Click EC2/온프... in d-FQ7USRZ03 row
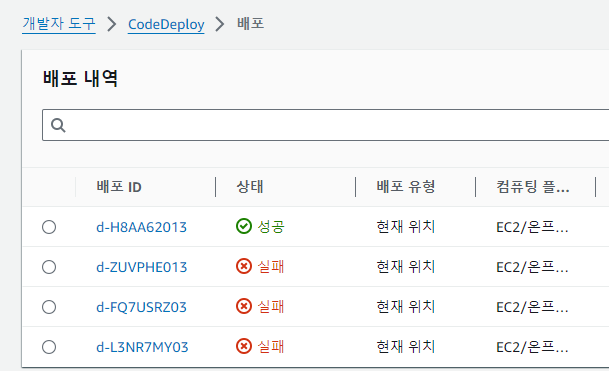 [532, 307]
